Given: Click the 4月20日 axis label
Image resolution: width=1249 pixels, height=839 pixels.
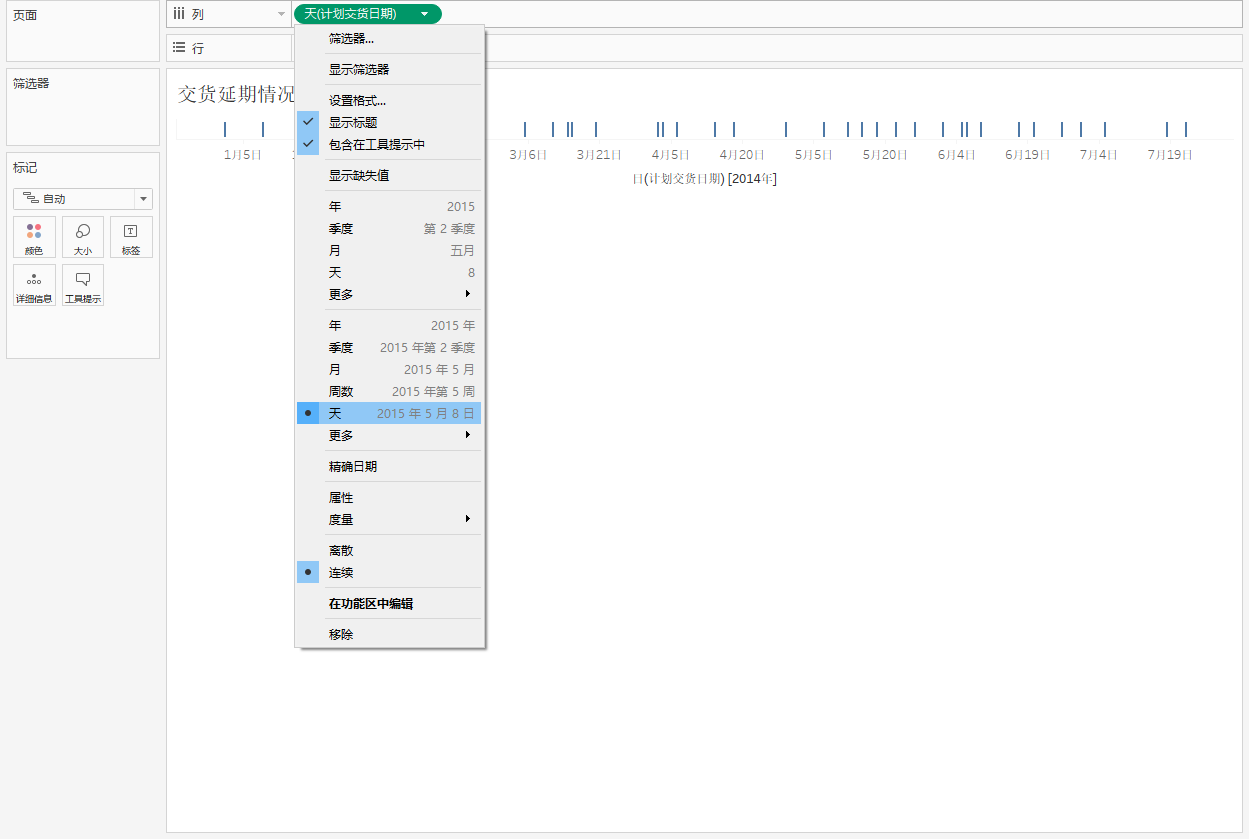Looking at the screenshot, I should click(742, 155).
